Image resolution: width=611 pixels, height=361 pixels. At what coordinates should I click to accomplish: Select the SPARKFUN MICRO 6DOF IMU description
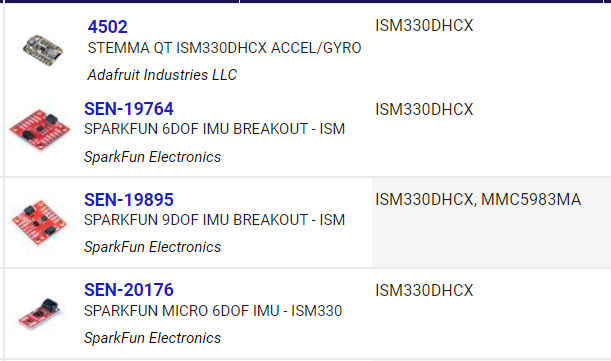[x=213, y=311]
